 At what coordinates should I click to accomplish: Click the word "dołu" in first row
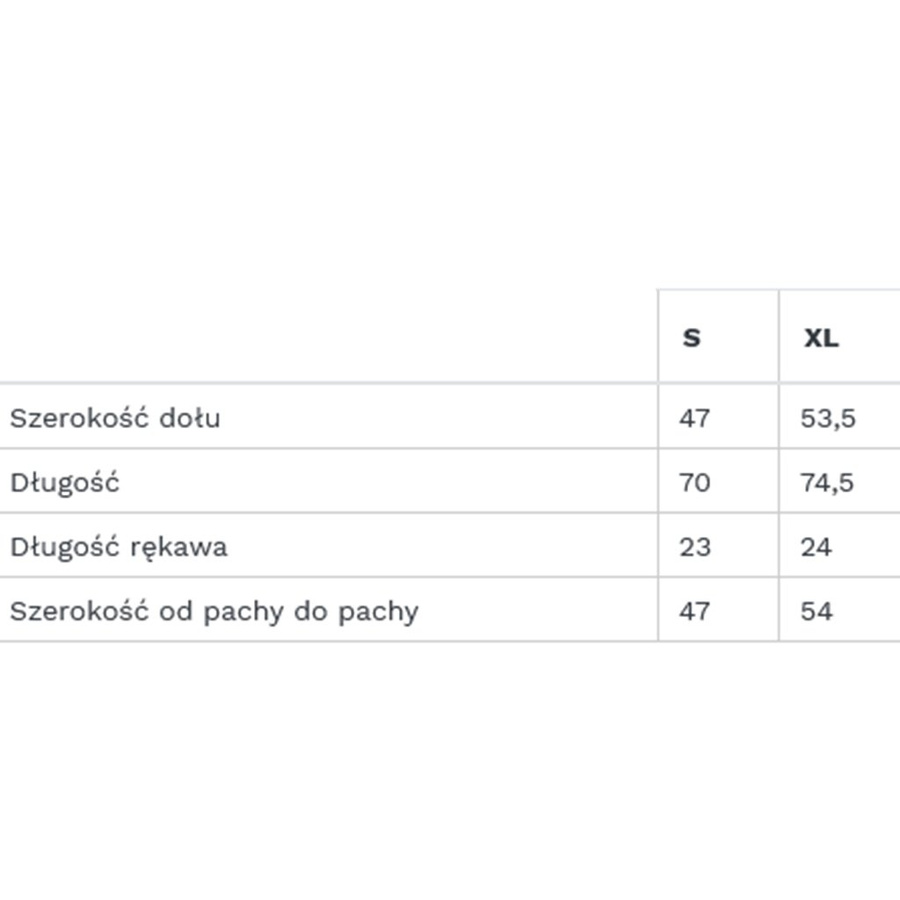(190, 418)
